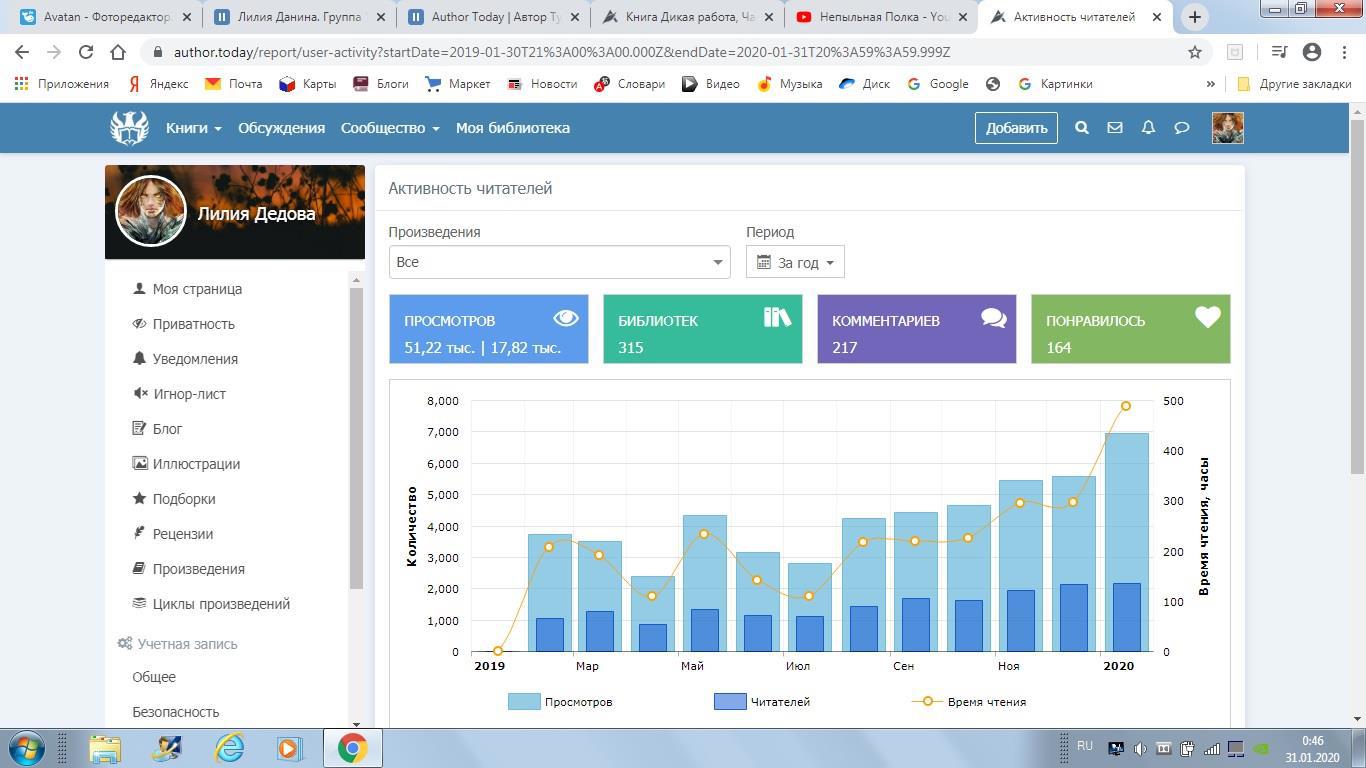Image resolution: width=1366 pixels, height=768 pixels.
Task: Click the Author Today eagle logo
Action: coord(129,128)
